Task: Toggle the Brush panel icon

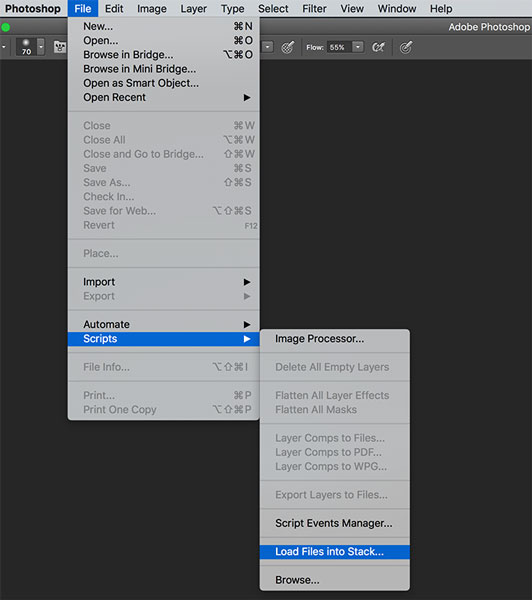Action: 60,47
